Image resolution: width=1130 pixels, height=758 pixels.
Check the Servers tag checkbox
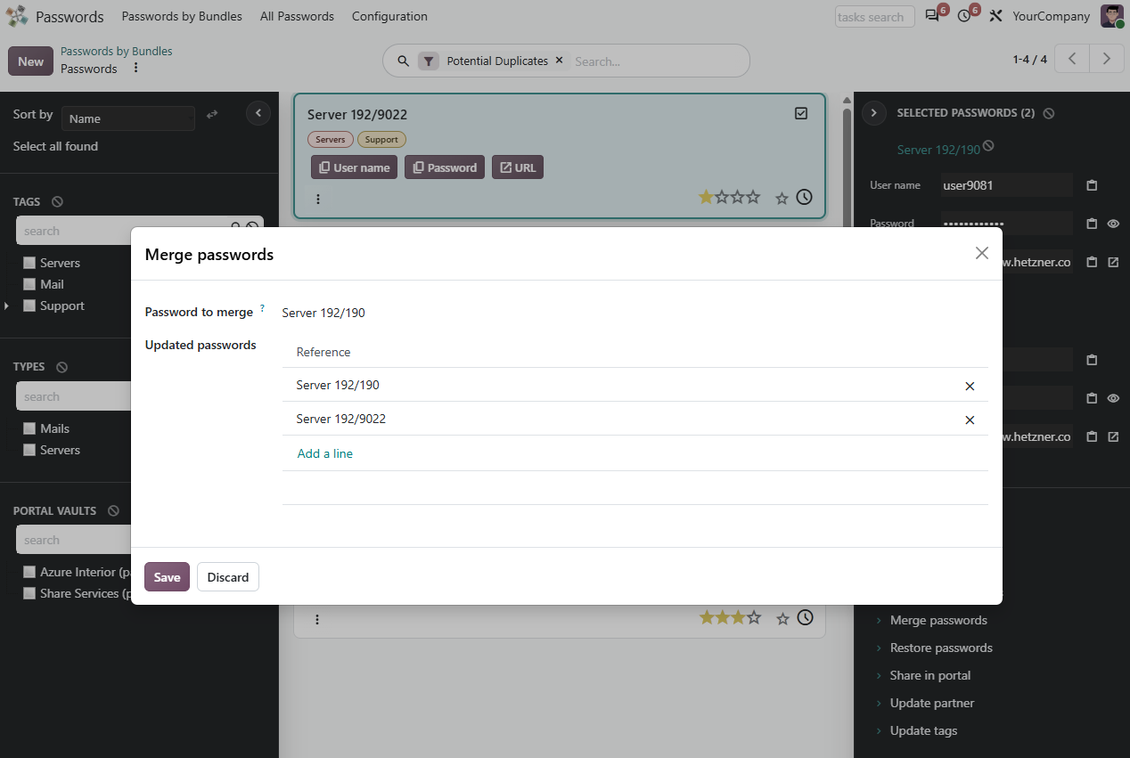[x=30, y=263]
